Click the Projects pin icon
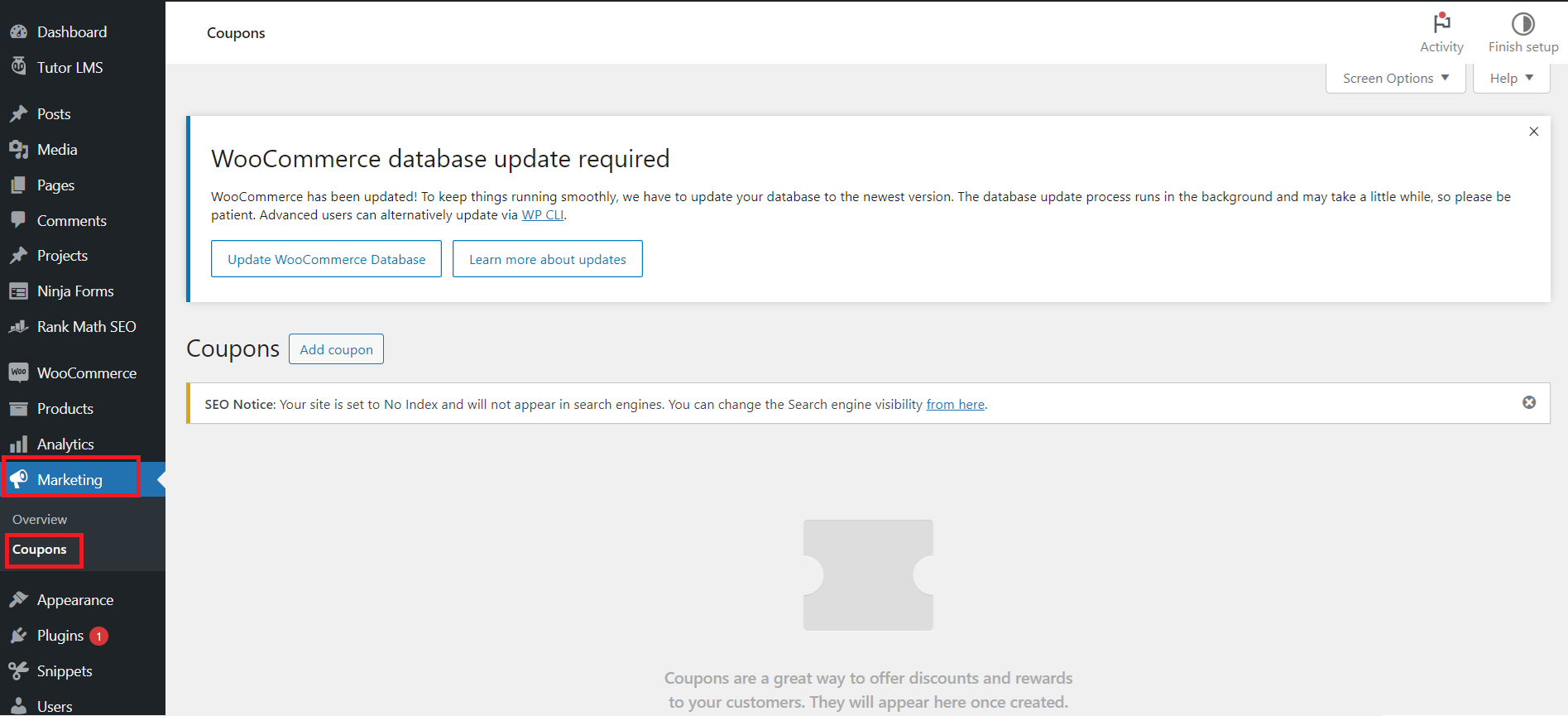The image size is (1568, 716). pyautogui.click(x=18, y=255)
